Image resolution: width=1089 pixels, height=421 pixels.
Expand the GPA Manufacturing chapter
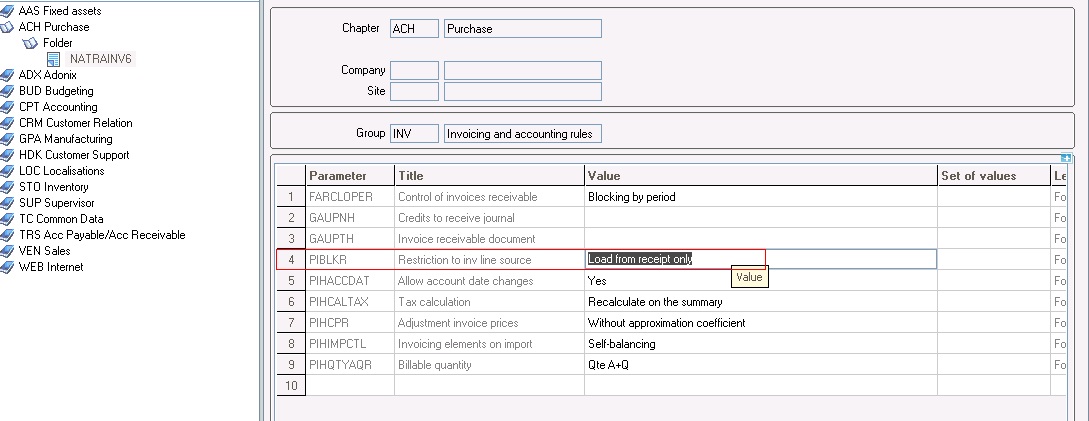(x=65, y=139)
